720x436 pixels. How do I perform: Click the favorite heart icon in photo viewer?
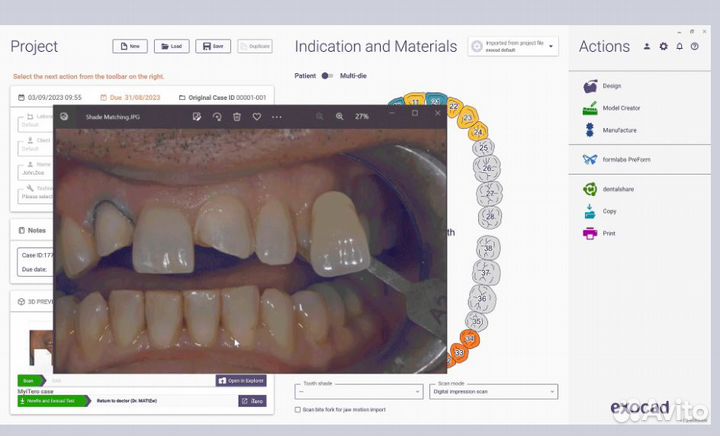(x=257, y=117)
